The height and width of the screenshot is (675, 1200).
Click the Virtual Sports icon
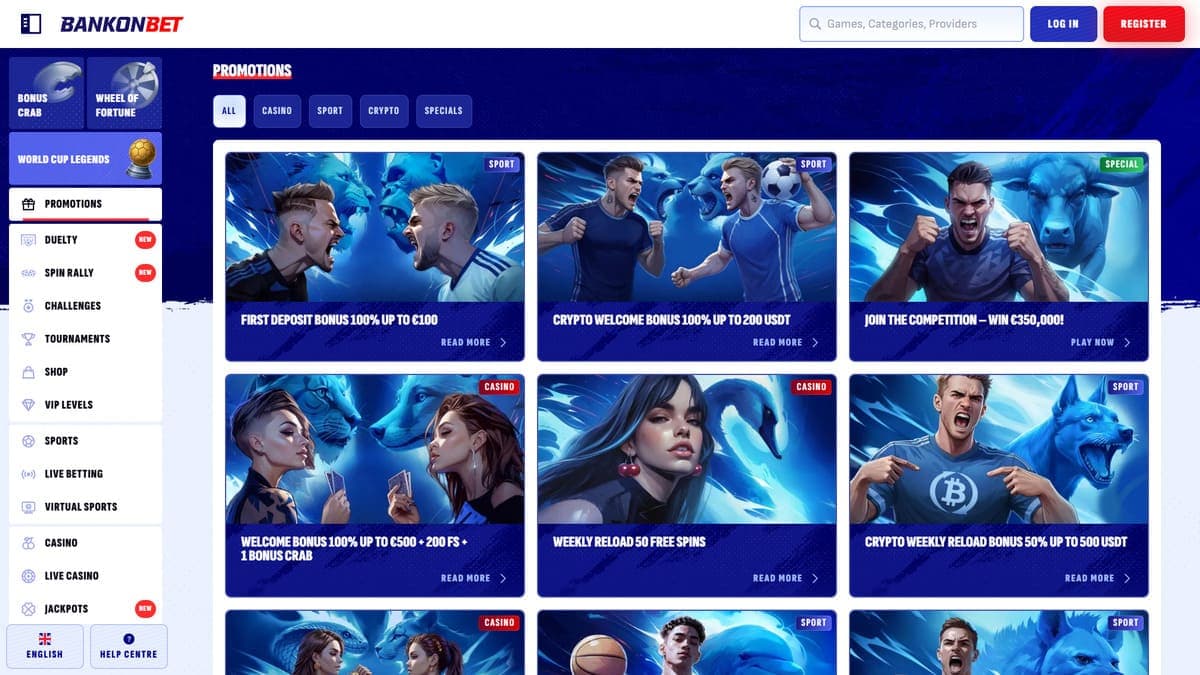pos(28,507)
